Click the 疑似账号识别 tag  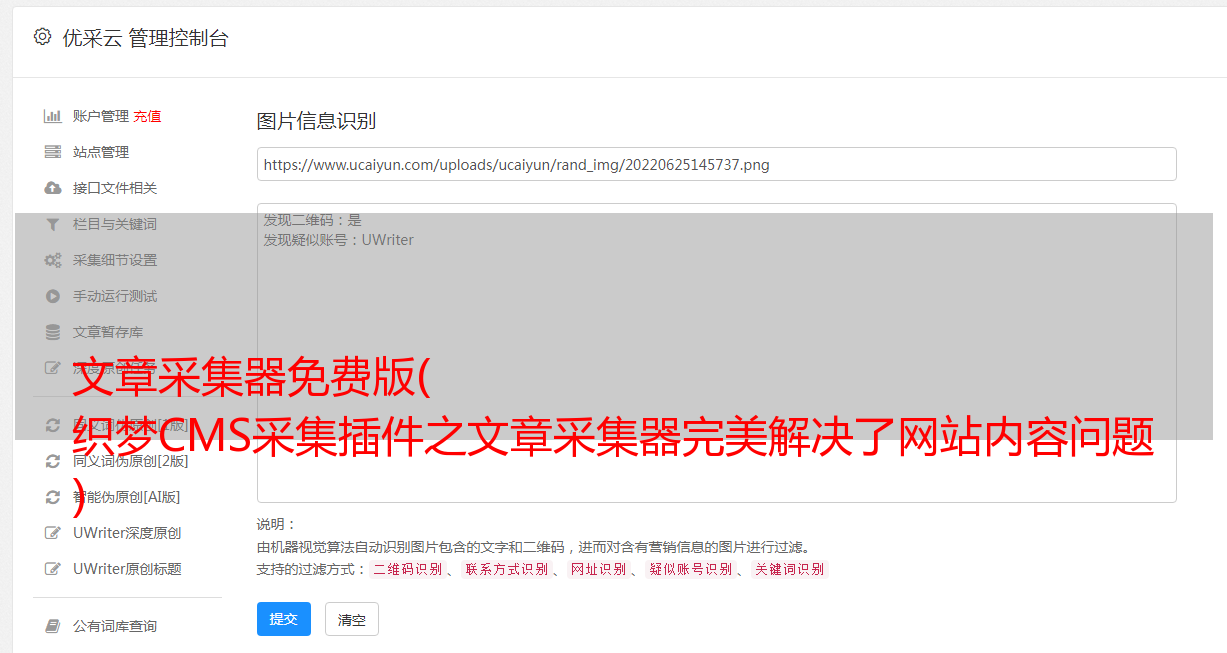690,569
